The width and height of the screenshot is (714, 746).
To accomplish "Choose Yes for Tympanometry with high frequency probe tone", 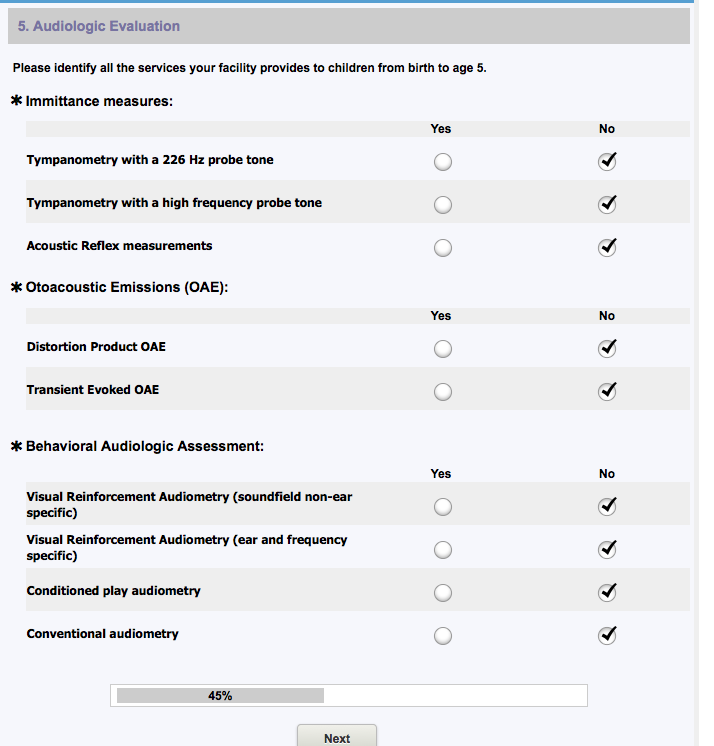I will 443,205.
